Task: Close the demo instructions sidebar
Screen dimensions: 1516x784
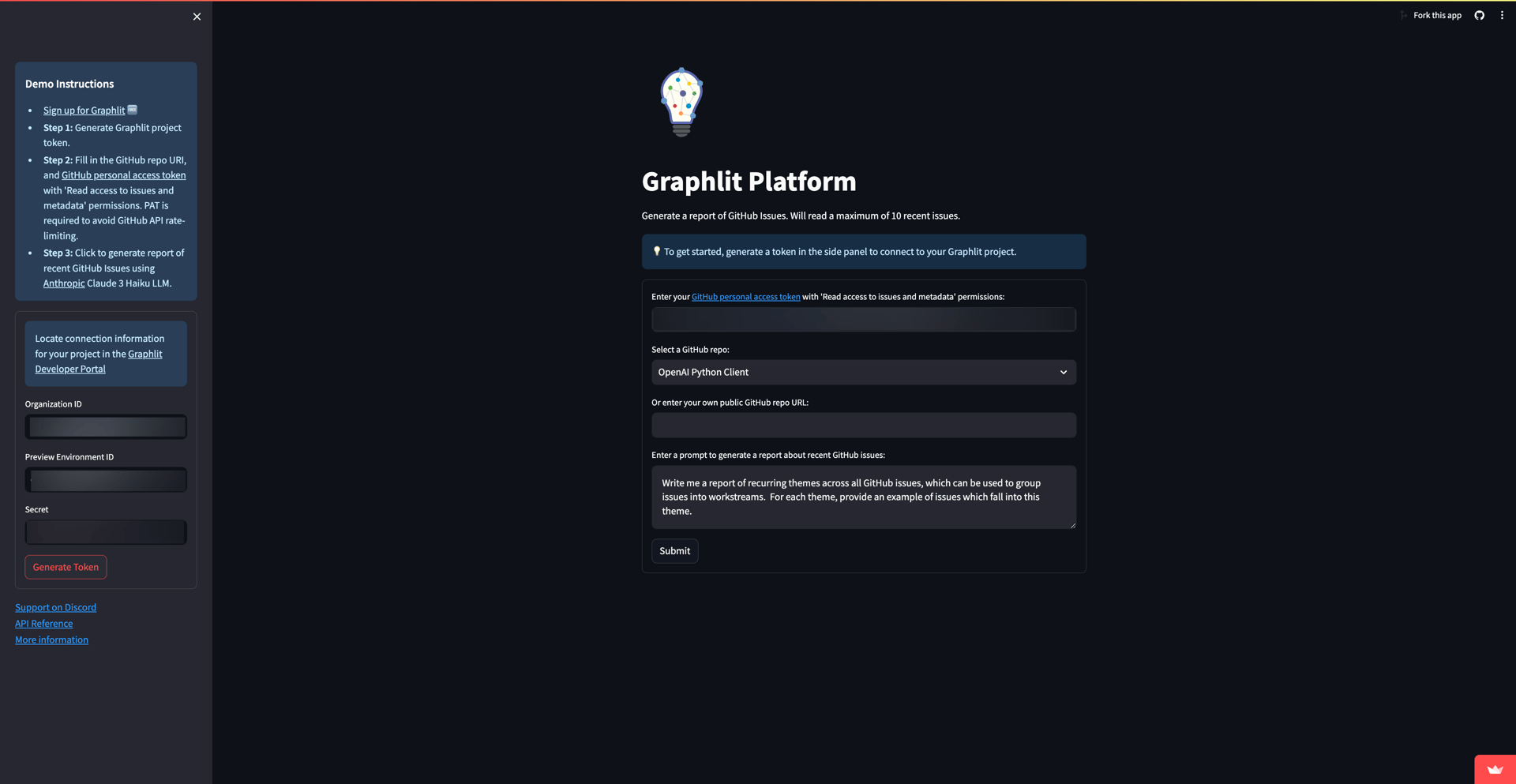Action: point(197,16)
